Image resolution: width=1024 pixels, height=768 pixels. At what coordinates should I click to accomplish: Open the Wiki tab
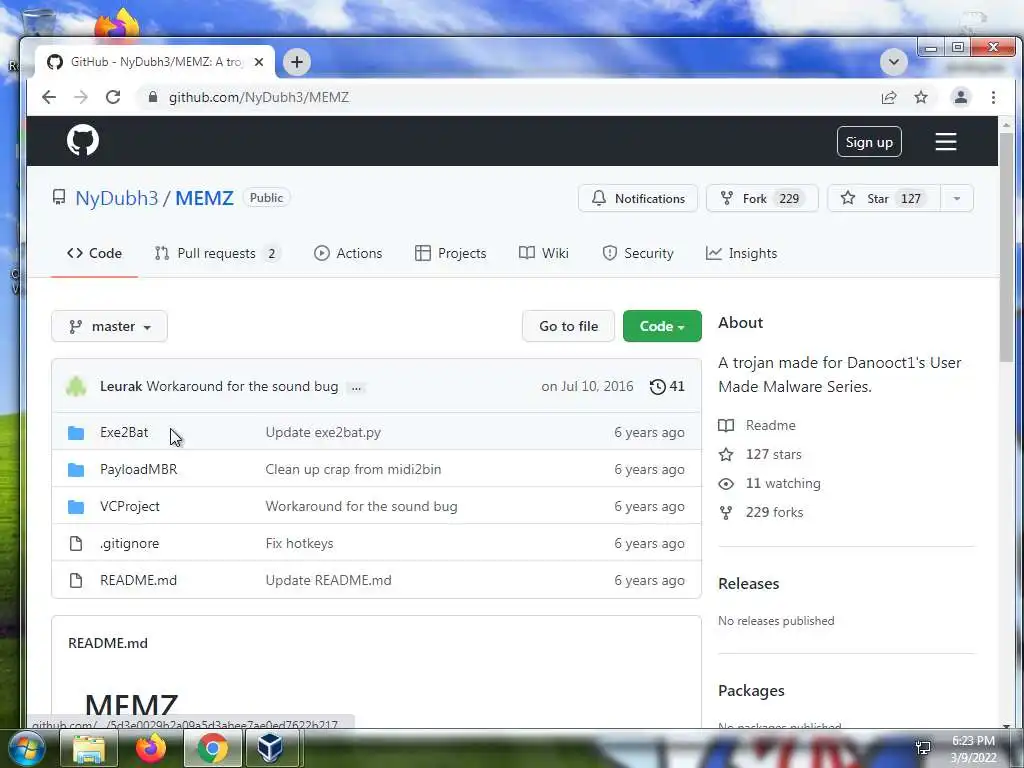point(543,253)
